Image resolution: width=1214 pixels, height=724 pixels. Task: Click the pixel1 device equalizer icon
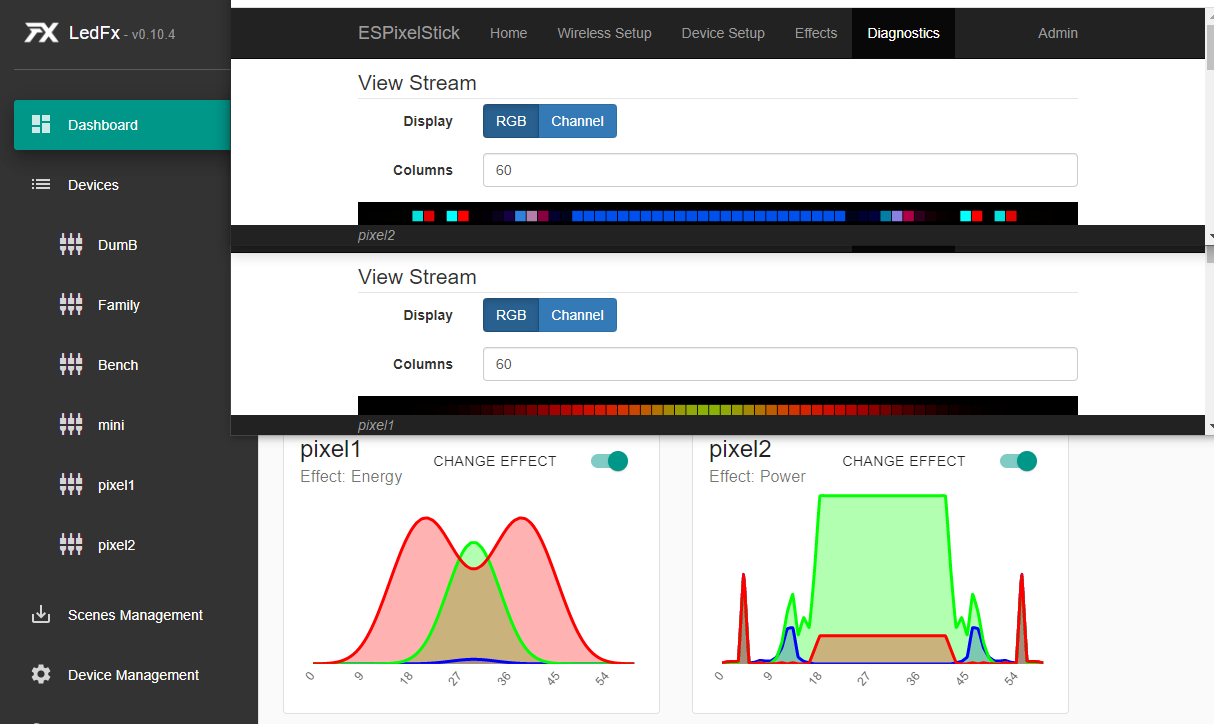click(71, 484)
